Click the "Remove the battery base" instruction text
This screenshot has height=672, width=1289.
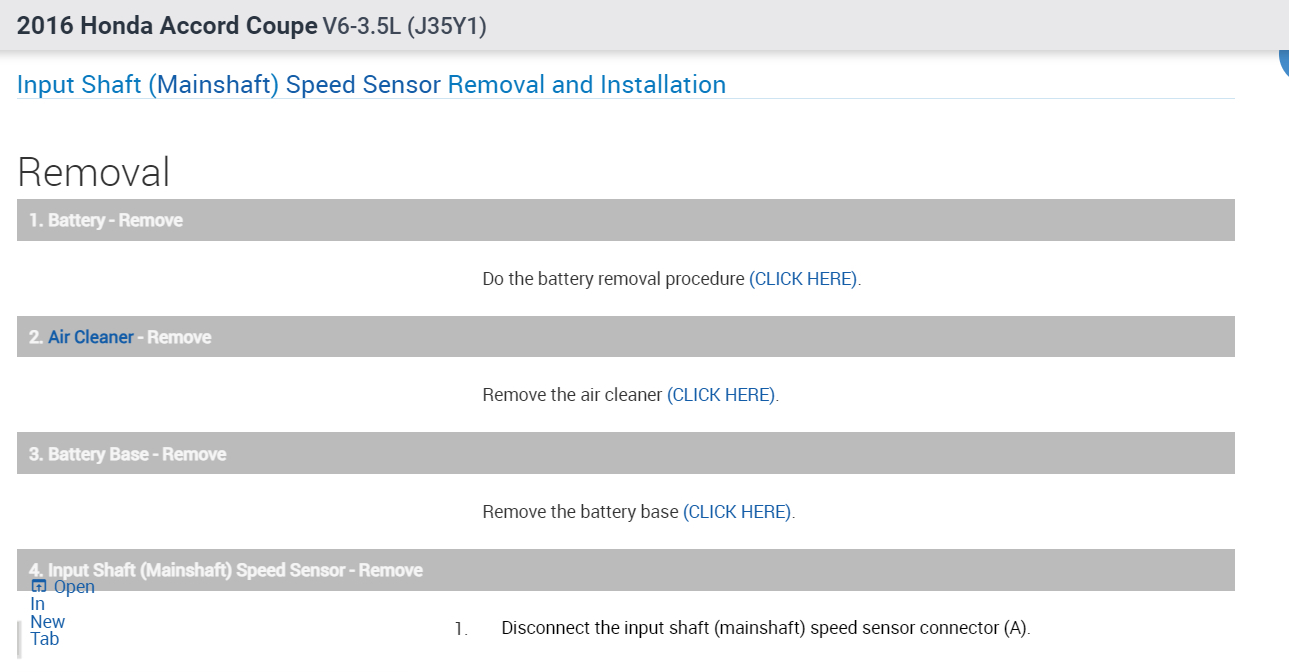pyautogui.click(x=580, y=512)
